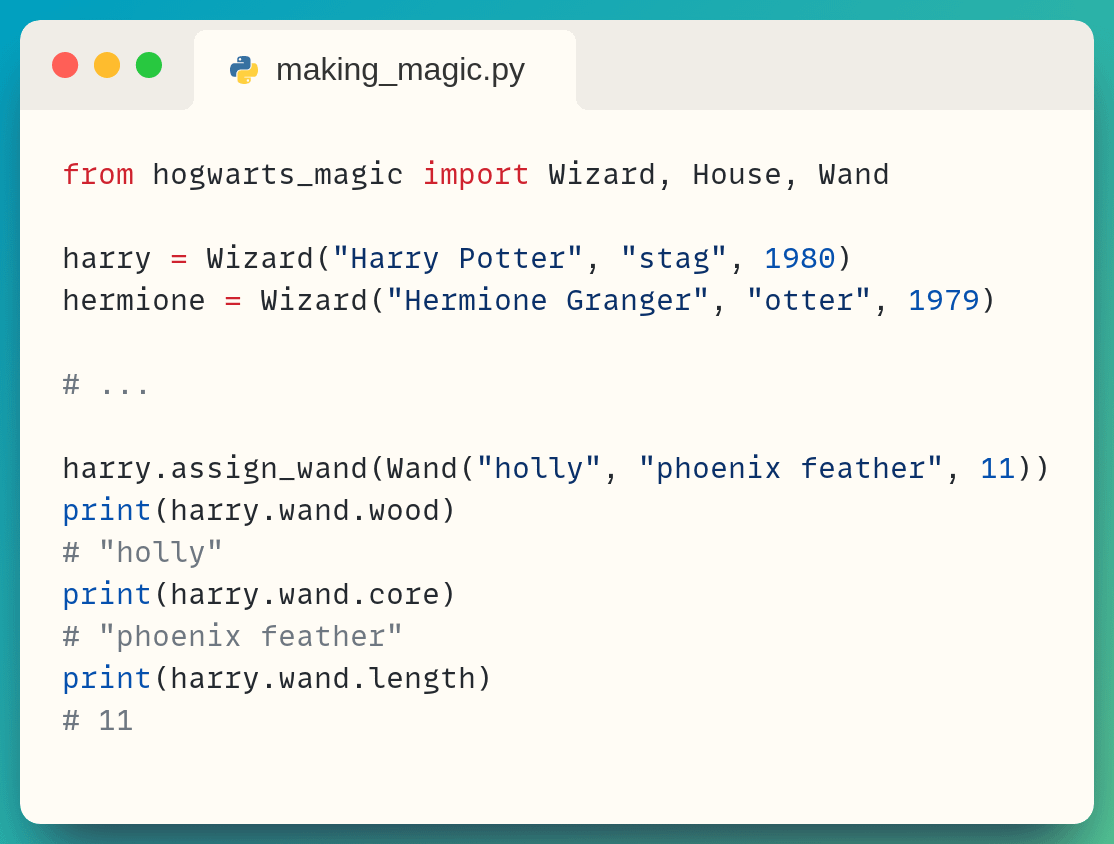Click the 'import' keyword
Screen dimensions: 1114x844
(475, 175)
